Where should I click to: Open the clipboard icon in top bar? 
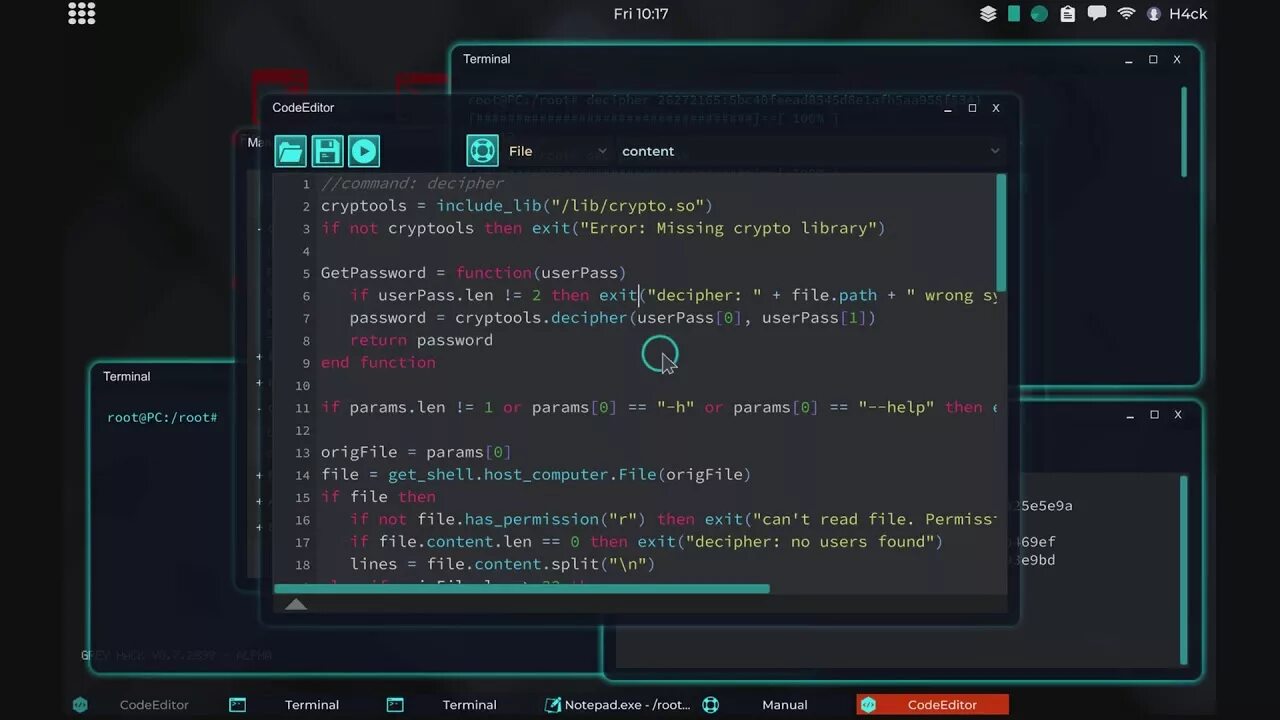click(1068, 14)
